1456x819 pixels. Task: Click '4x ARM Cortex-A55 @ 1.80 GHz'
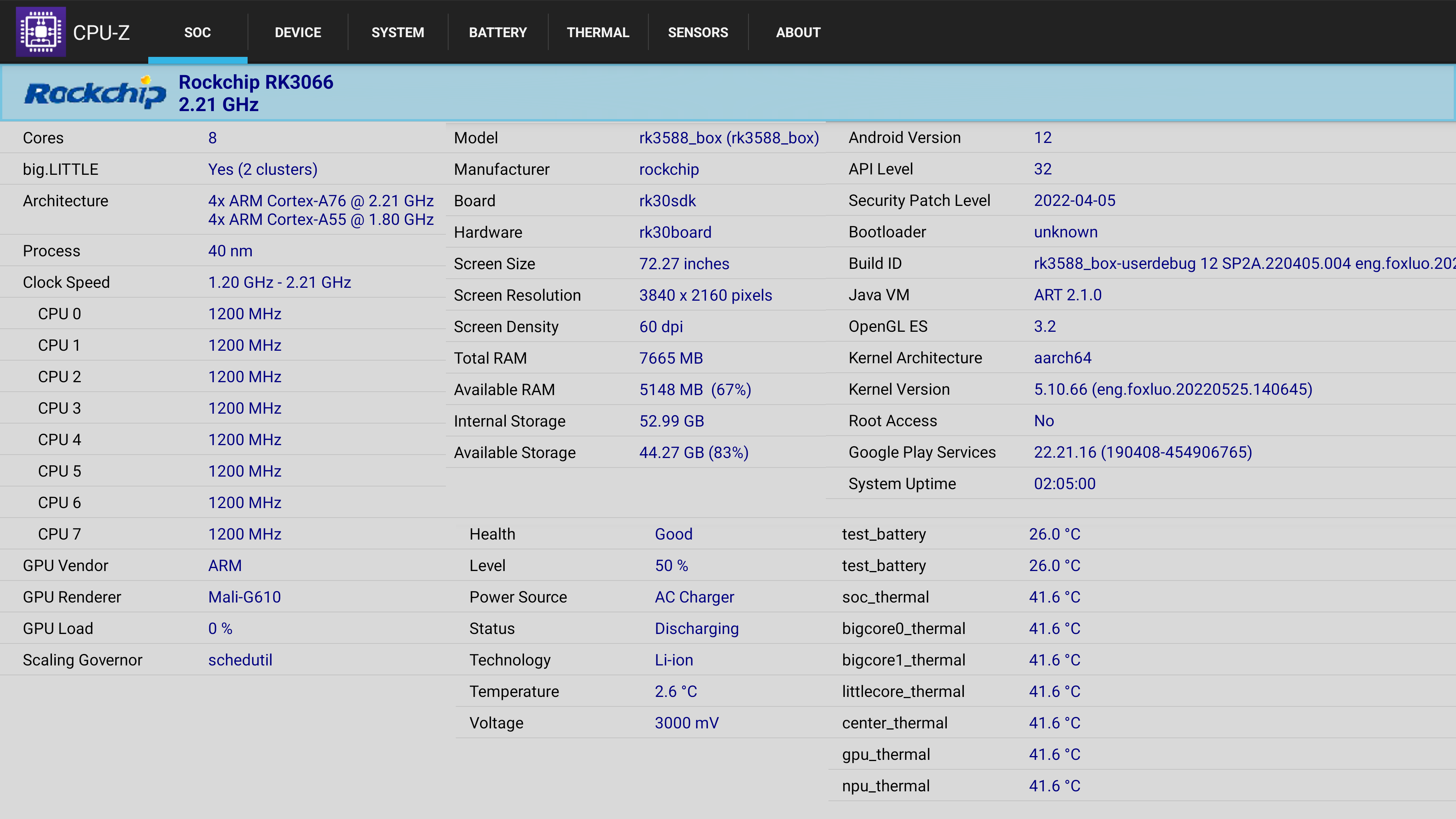[x=321, y=219]
